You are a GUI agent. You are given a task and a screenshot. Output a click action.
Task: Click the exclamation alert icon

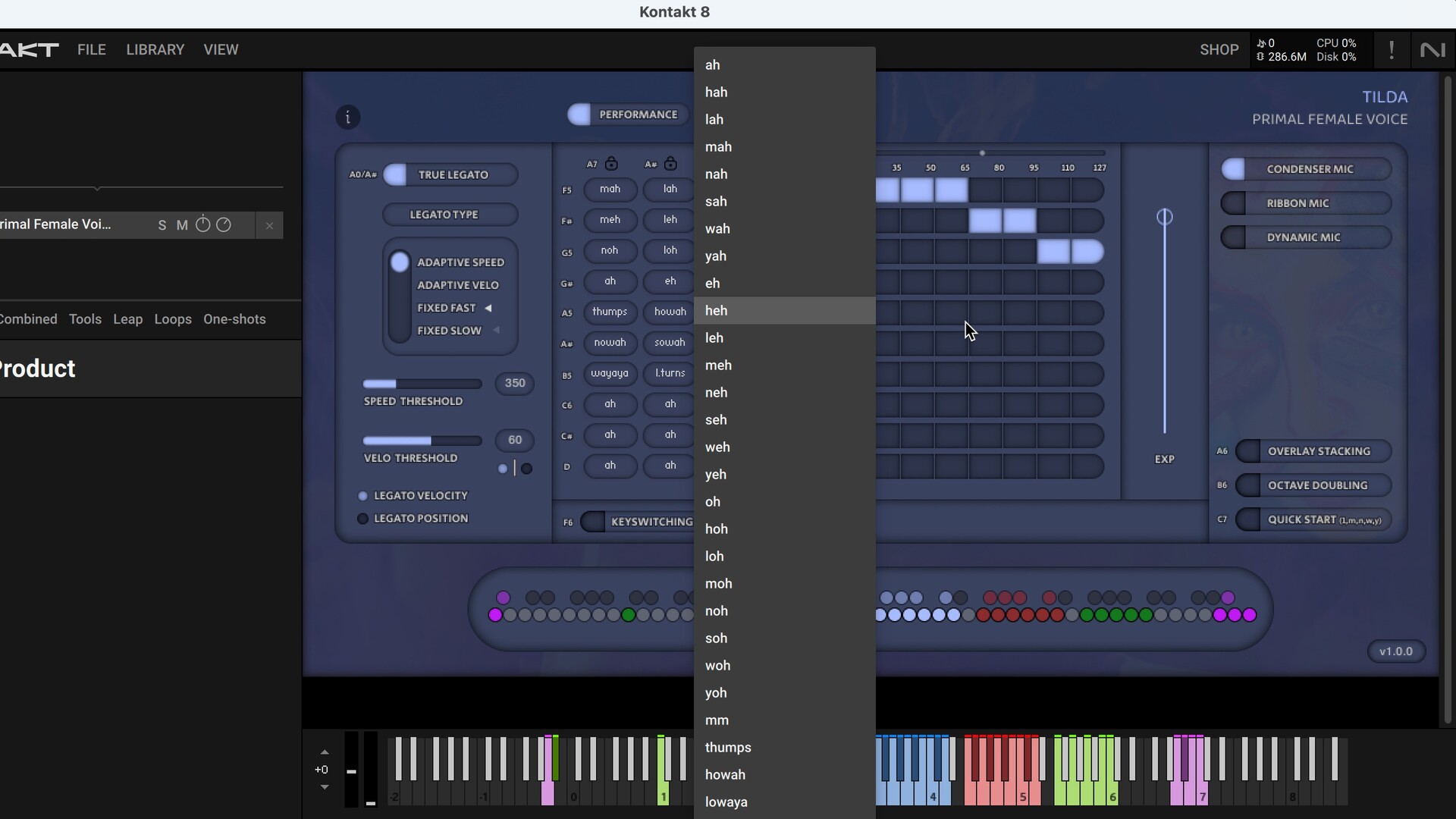[x=1392, y=50]
